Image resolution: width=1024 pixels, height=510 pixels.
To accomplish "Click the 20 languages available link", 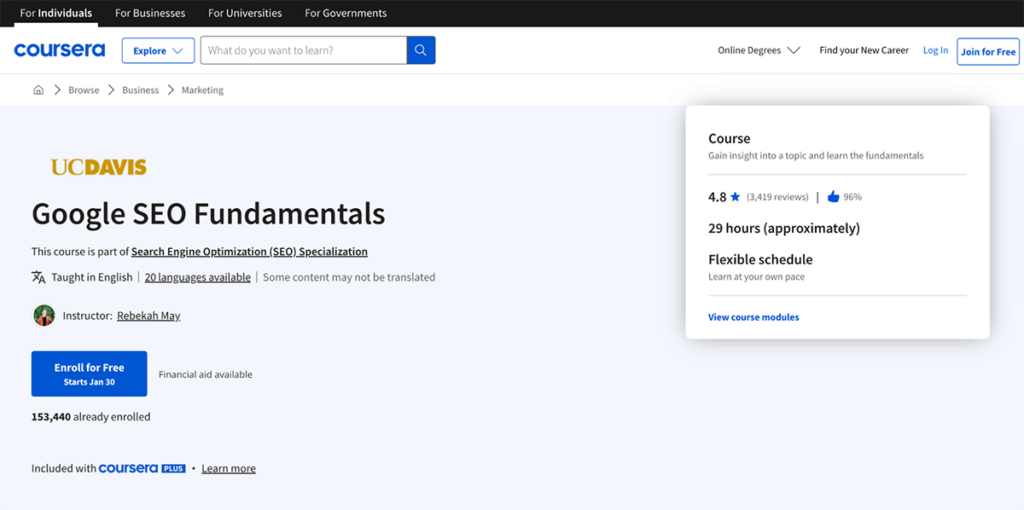I will 197,277.
